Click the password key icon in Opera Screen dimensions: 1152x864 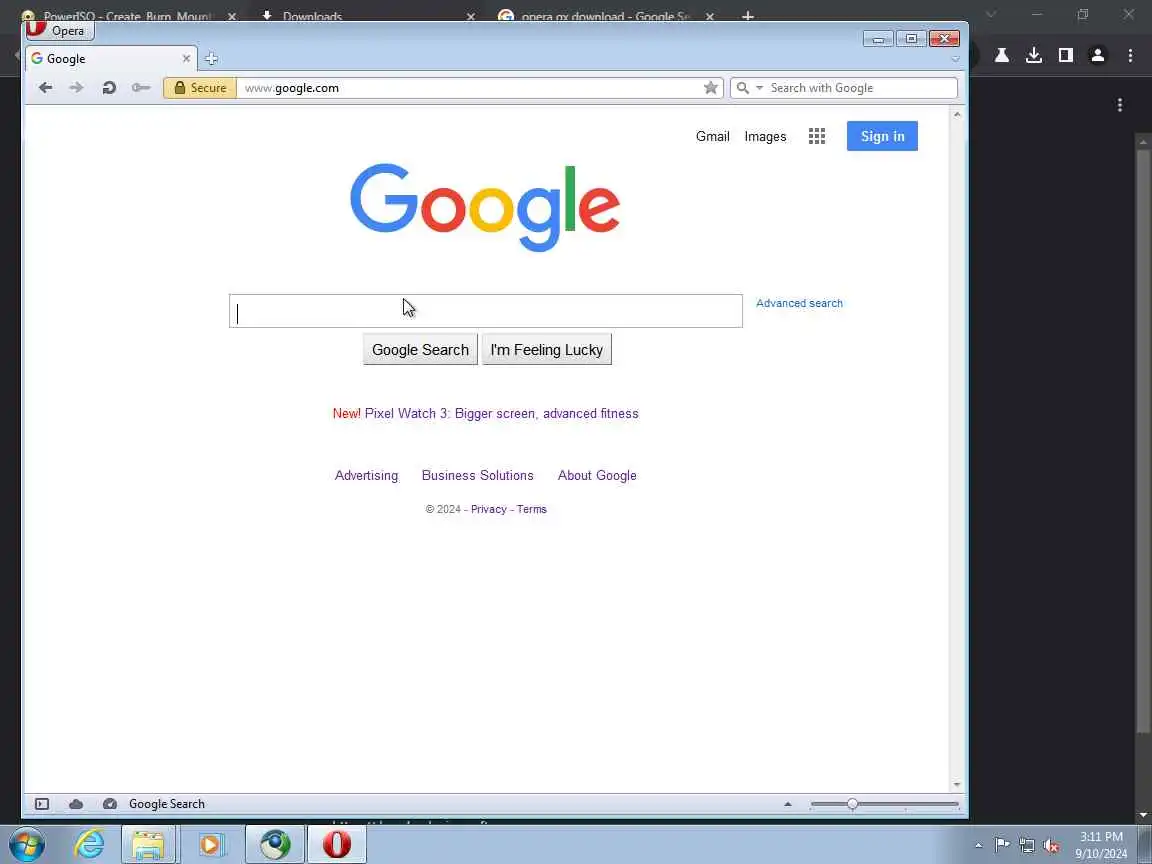pyautogui.click(x=140, y=88)
